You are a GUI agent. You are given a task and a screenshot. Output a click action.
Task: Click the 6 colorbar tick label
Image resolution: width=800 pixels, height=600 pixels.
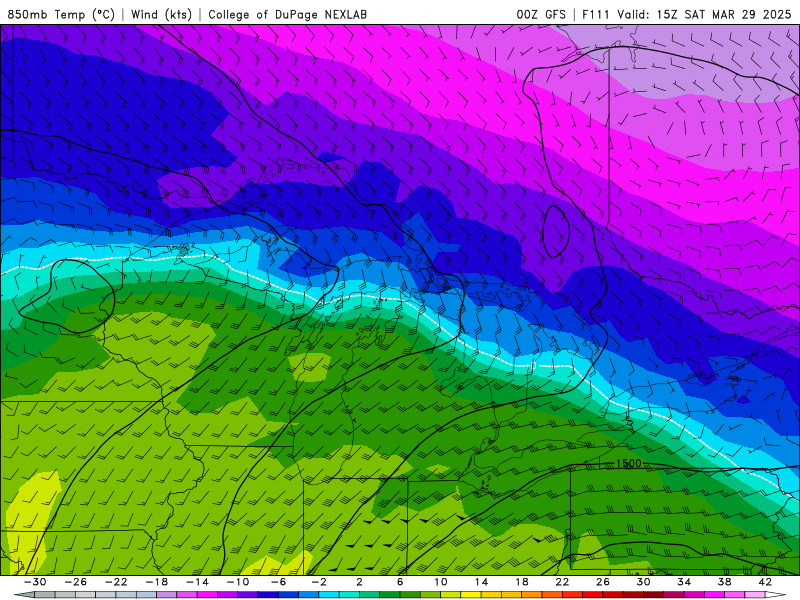(x=400, y=582)
